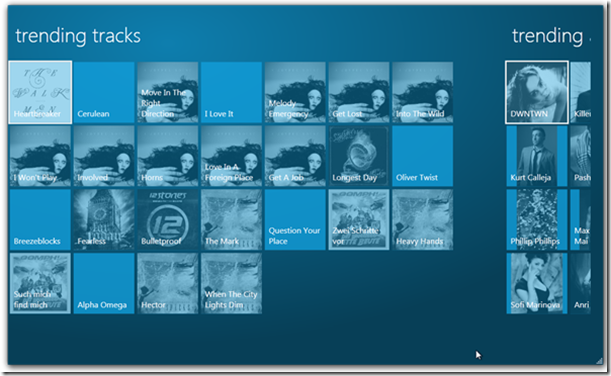Select the I Won't Play tile
This screenshot has height=376, width=611.
40,156
